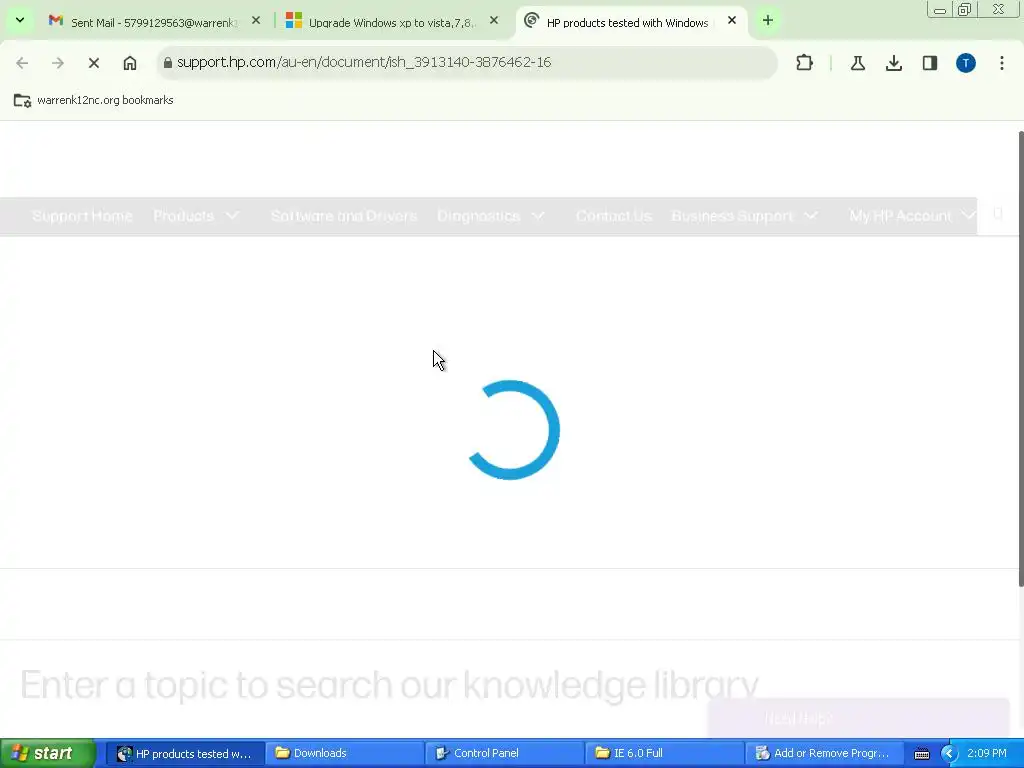Expand the Diagnostics menu
Screen dimensions: 1024x768
(491, 216)
